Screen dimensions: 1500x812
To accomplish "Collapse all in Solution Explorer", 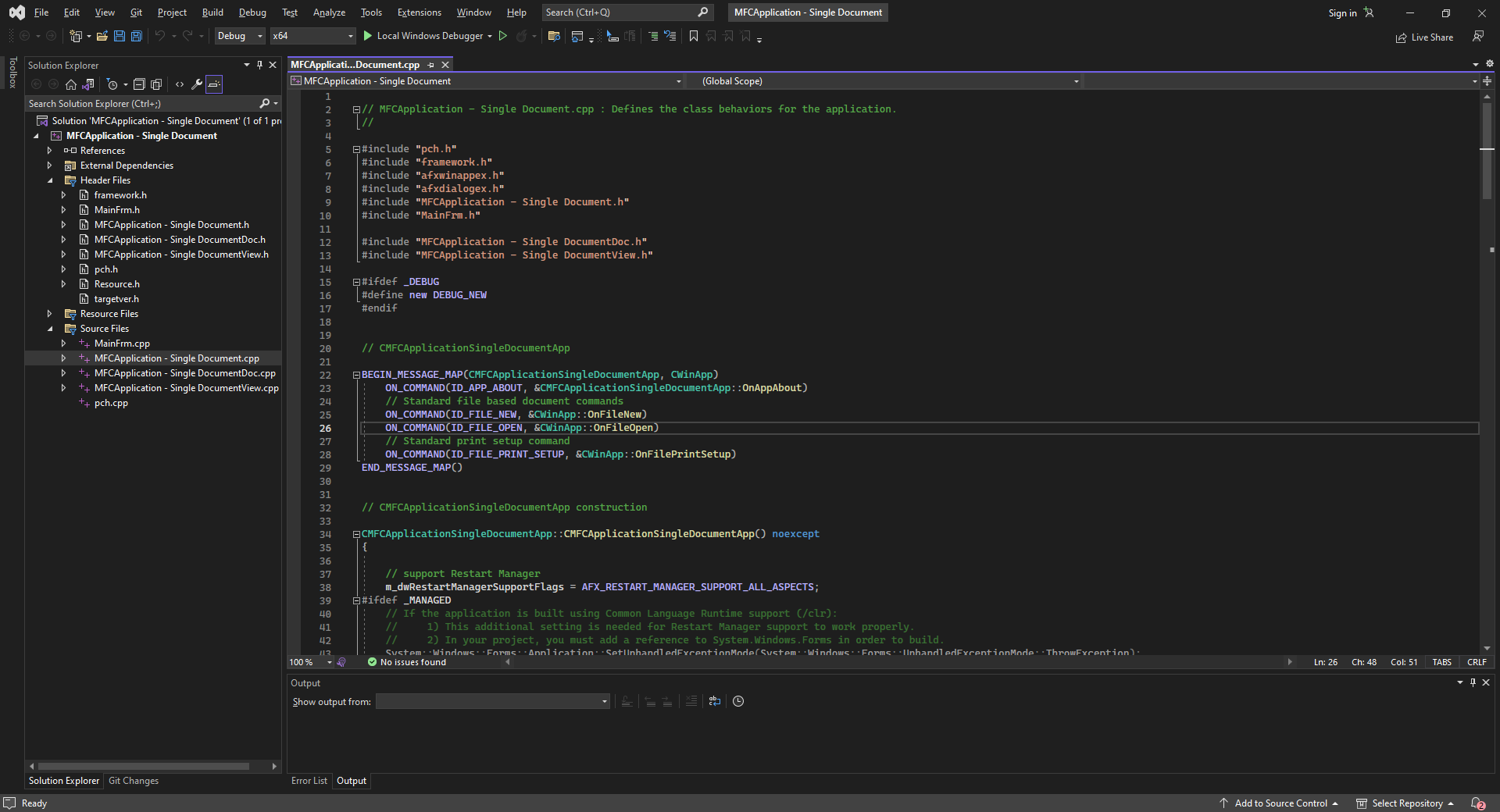I will [x=139, y=84].
